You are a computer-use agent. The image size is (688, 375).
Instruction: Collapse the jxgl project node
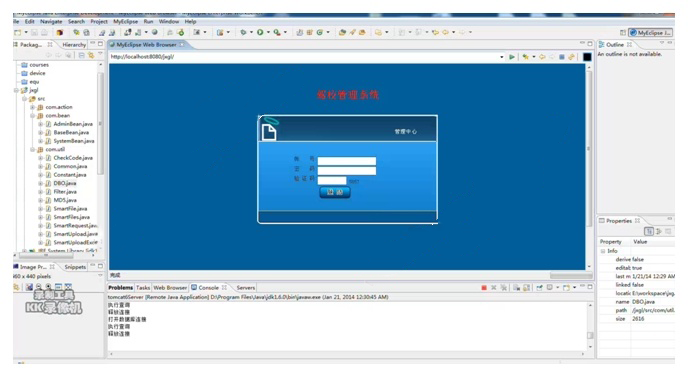pyautogui.click(x=16, y=90)
